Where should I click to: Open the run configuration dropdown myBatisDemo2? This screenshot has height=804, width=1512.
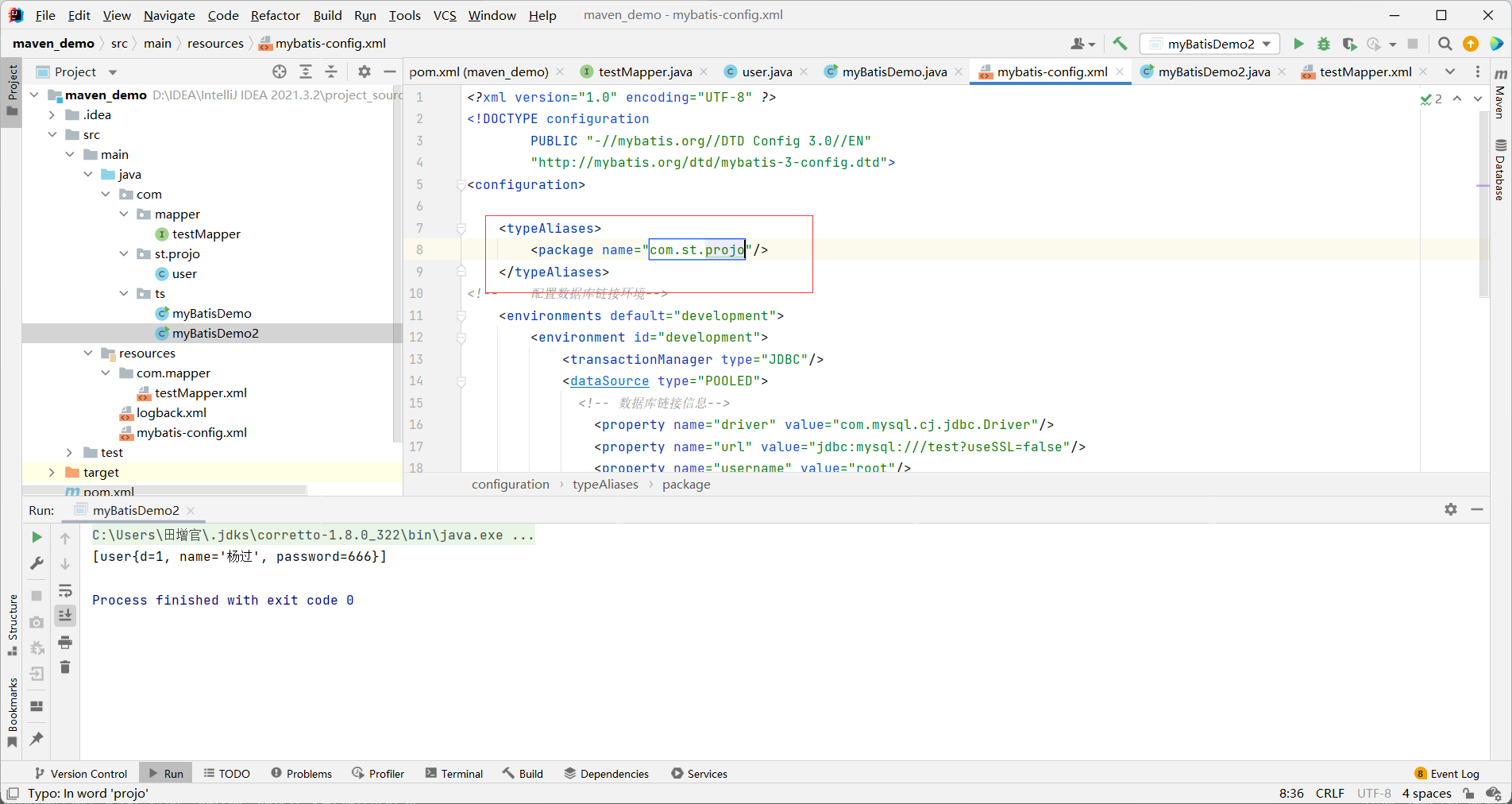pyautogui.click(x=1209, y=44)
